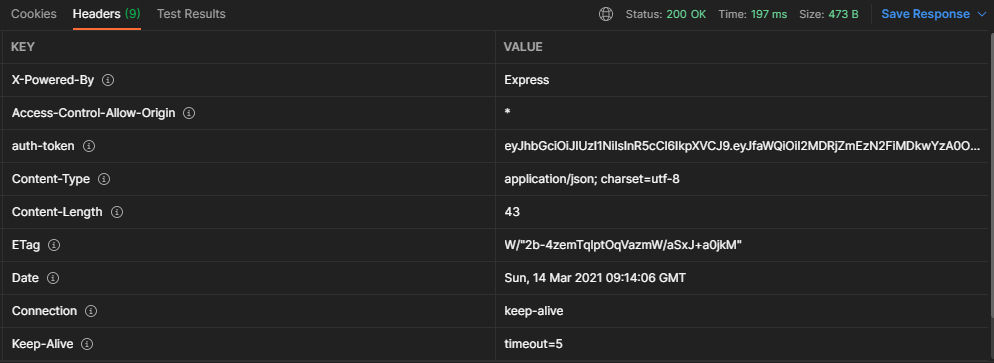This screenshot has height=363, width=994.
Task: Click info icon next to auth-token
Action: [x=89, y=146]
